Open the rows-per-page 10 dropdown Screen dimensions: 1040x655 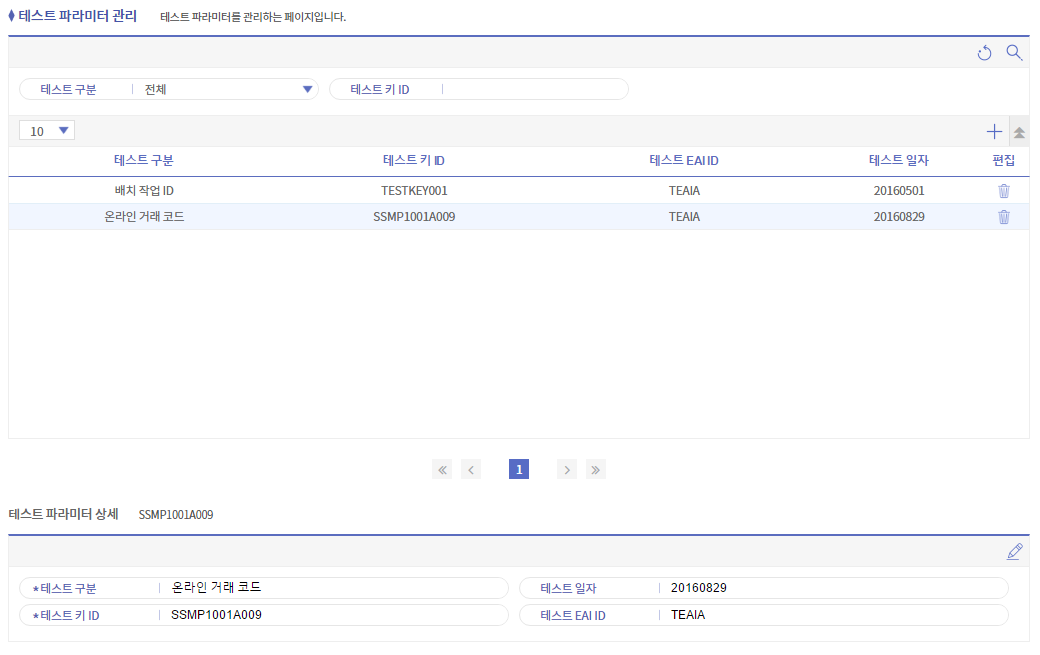click(x=47, y=131)
